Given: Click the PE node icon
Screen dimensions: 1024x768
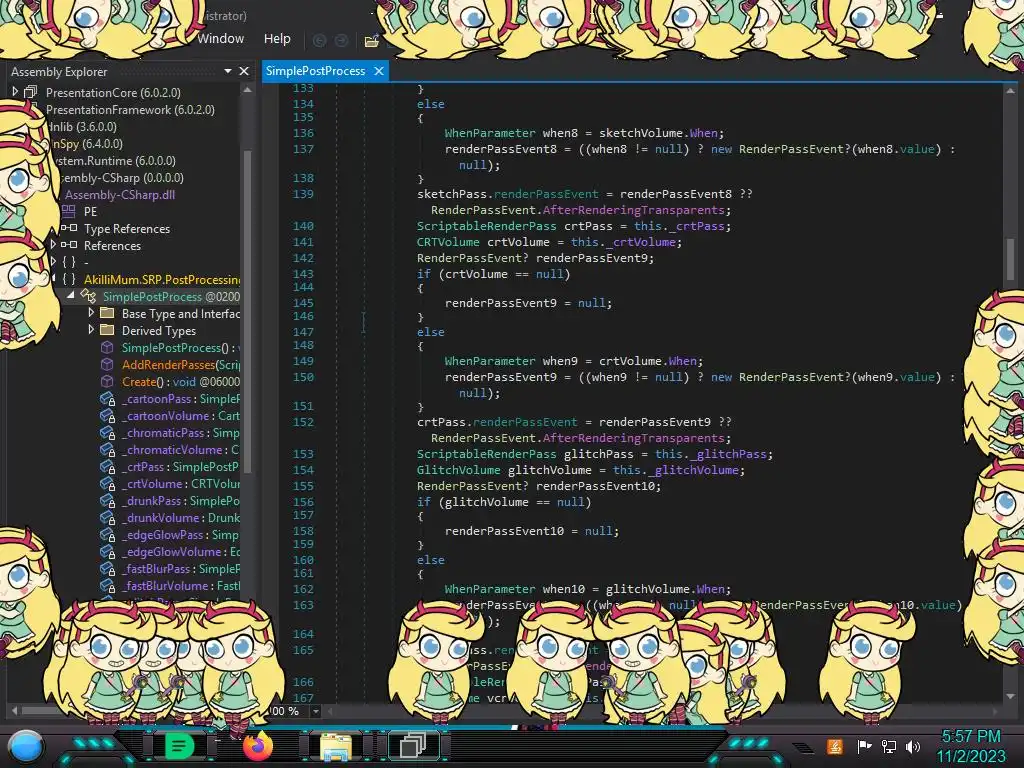Looking at the screenshot, I should [69, 211].
